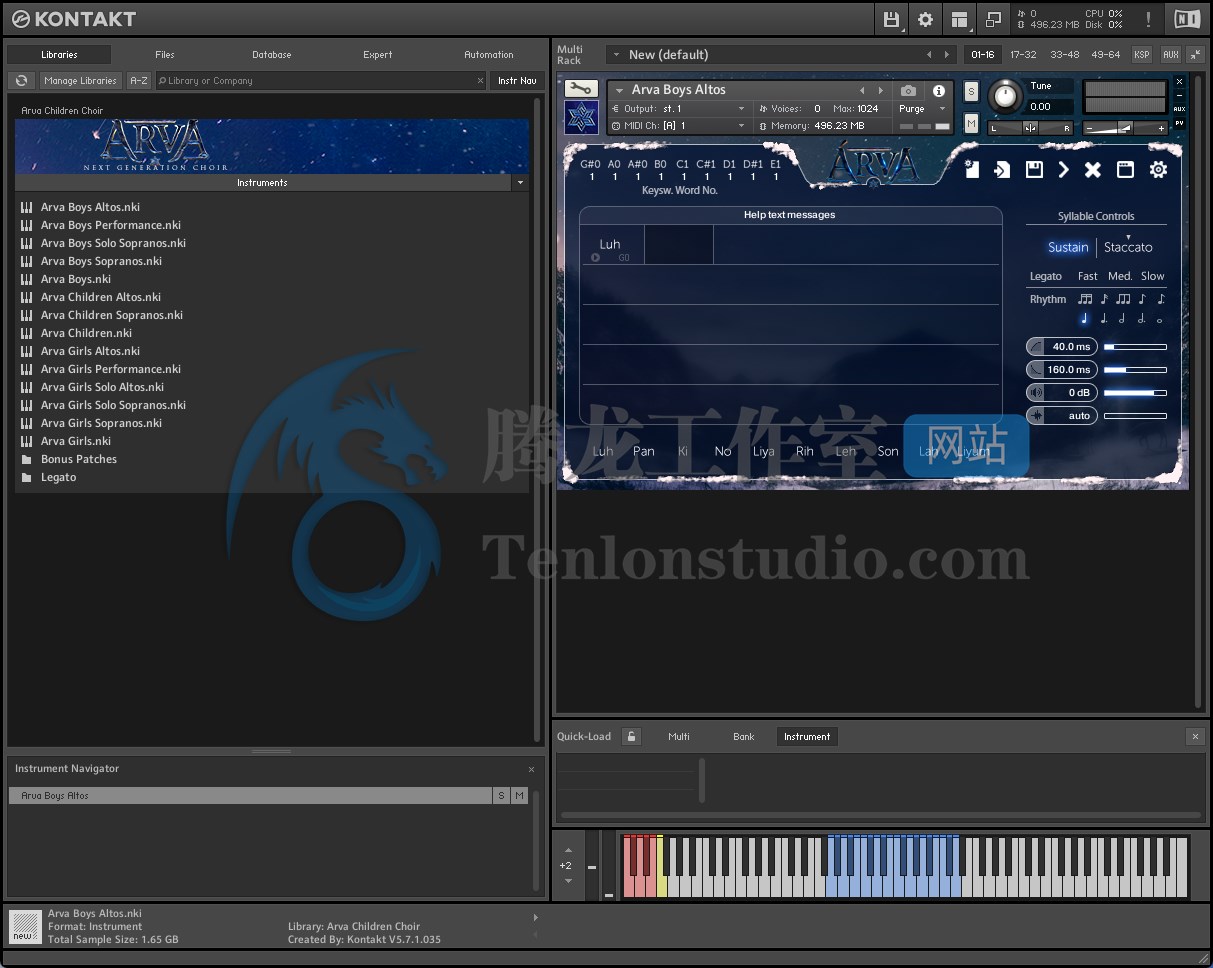Open the Kontakt save/load files menu

pyautogui.click(x=891, y=19)
